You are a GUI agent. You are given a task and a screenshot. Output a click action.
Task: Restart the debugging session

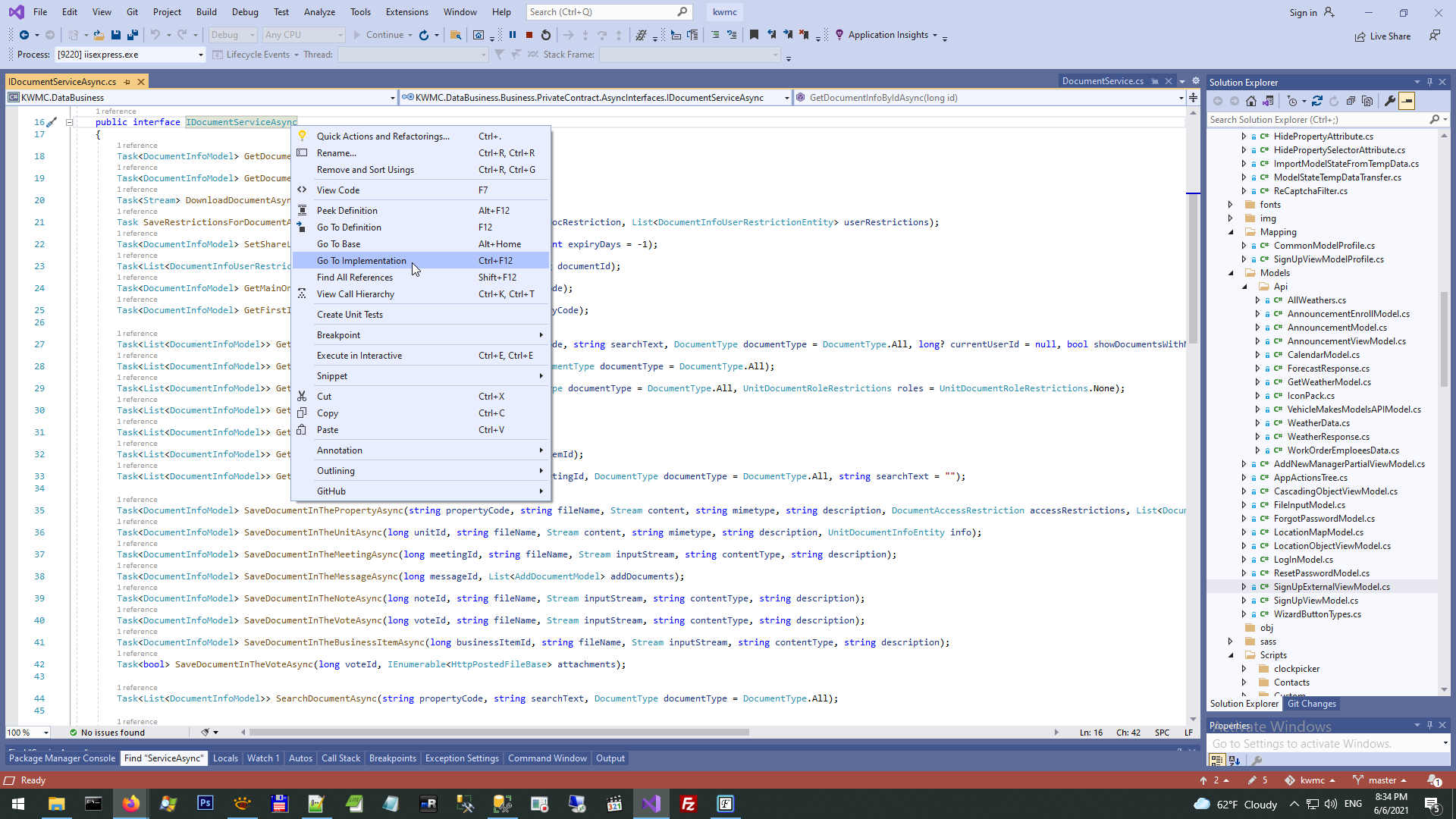coord(545,35)
